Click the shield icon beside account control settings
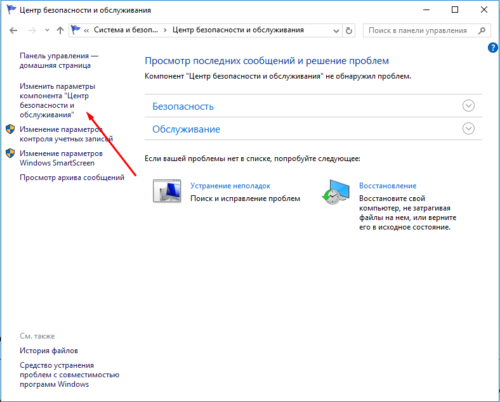 pos(10,129)
